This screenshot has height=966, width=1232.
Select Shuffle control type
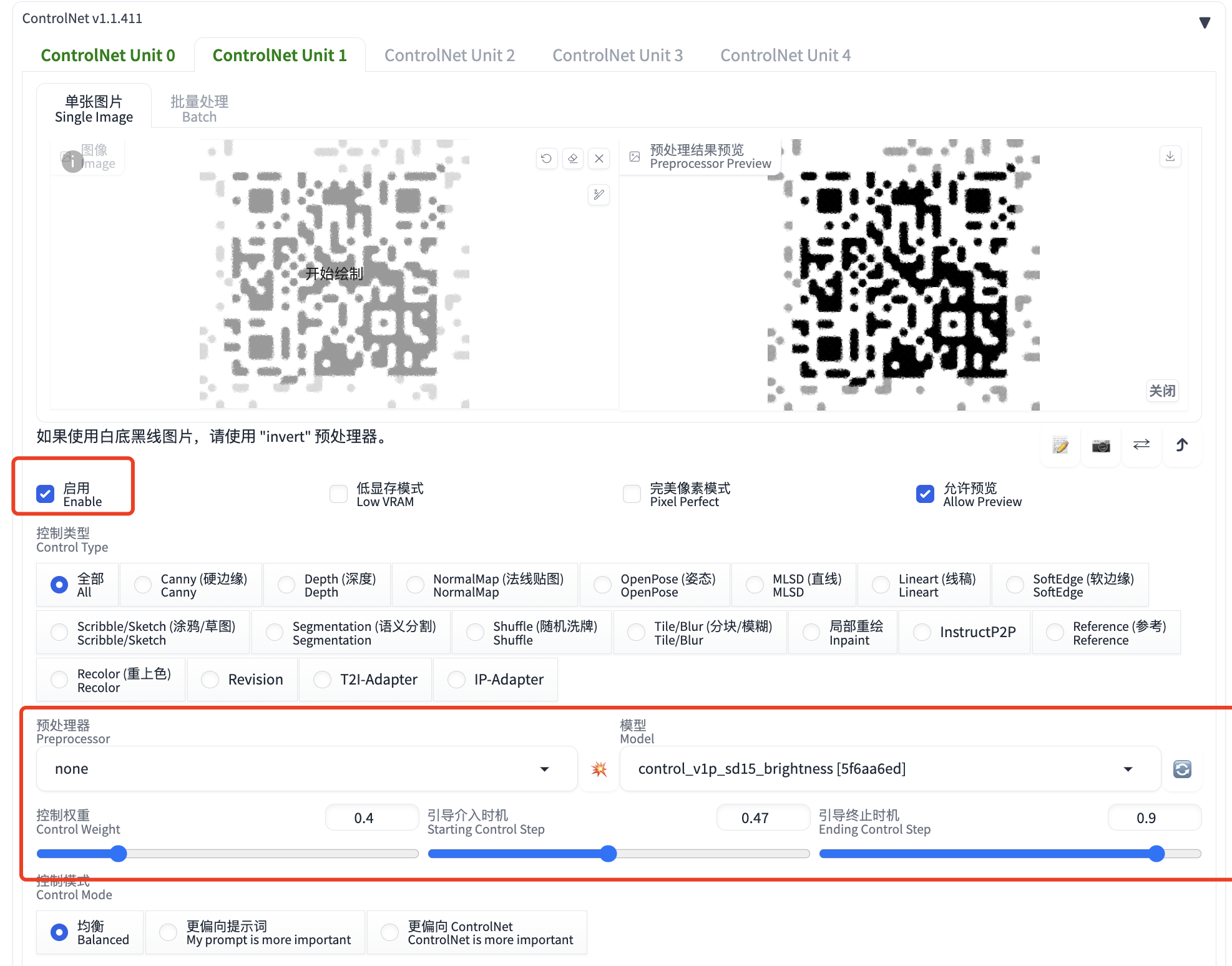pos(532,632)
